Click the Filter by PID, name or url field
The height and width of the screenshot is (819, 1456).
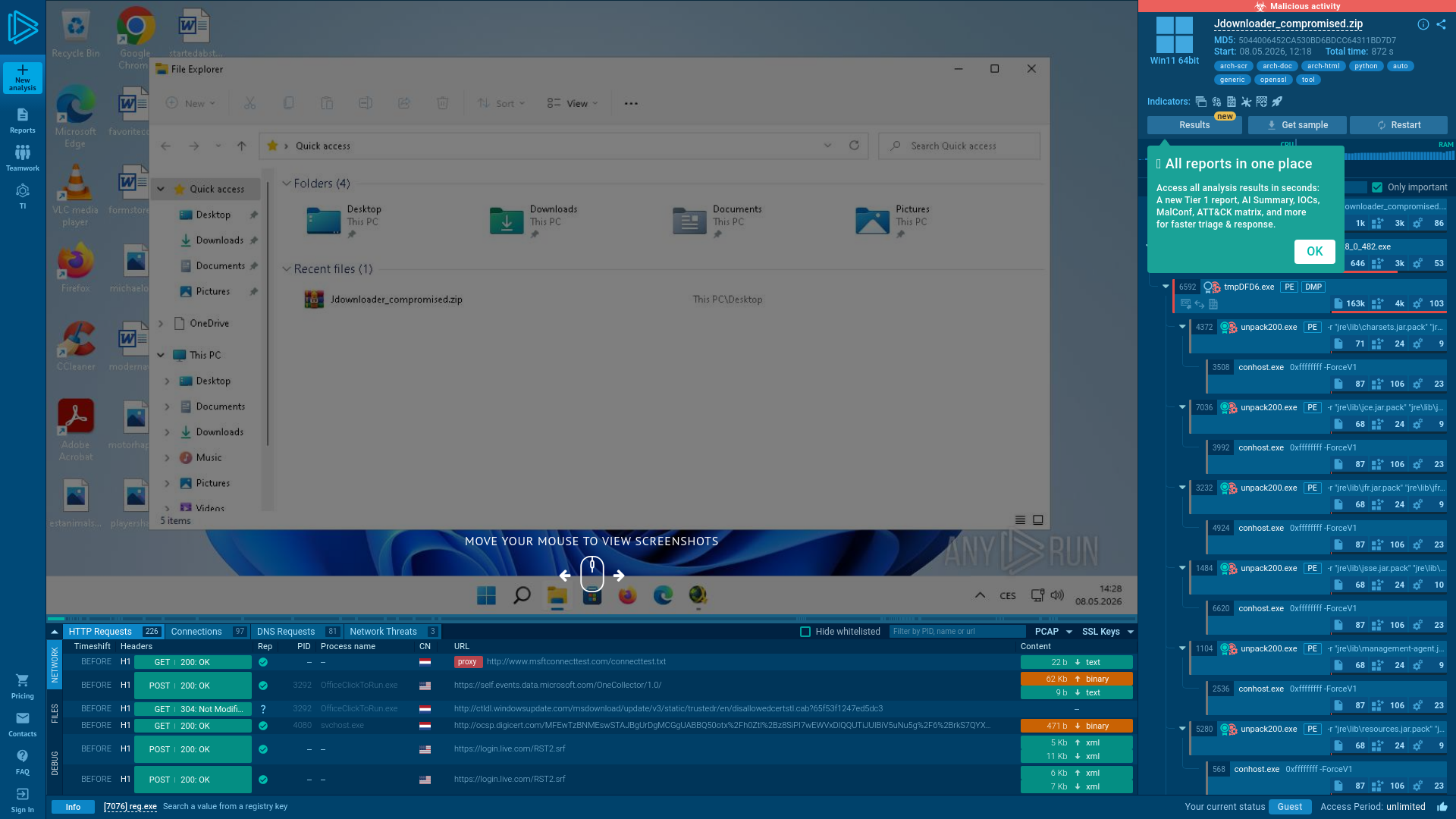(957, 632)
